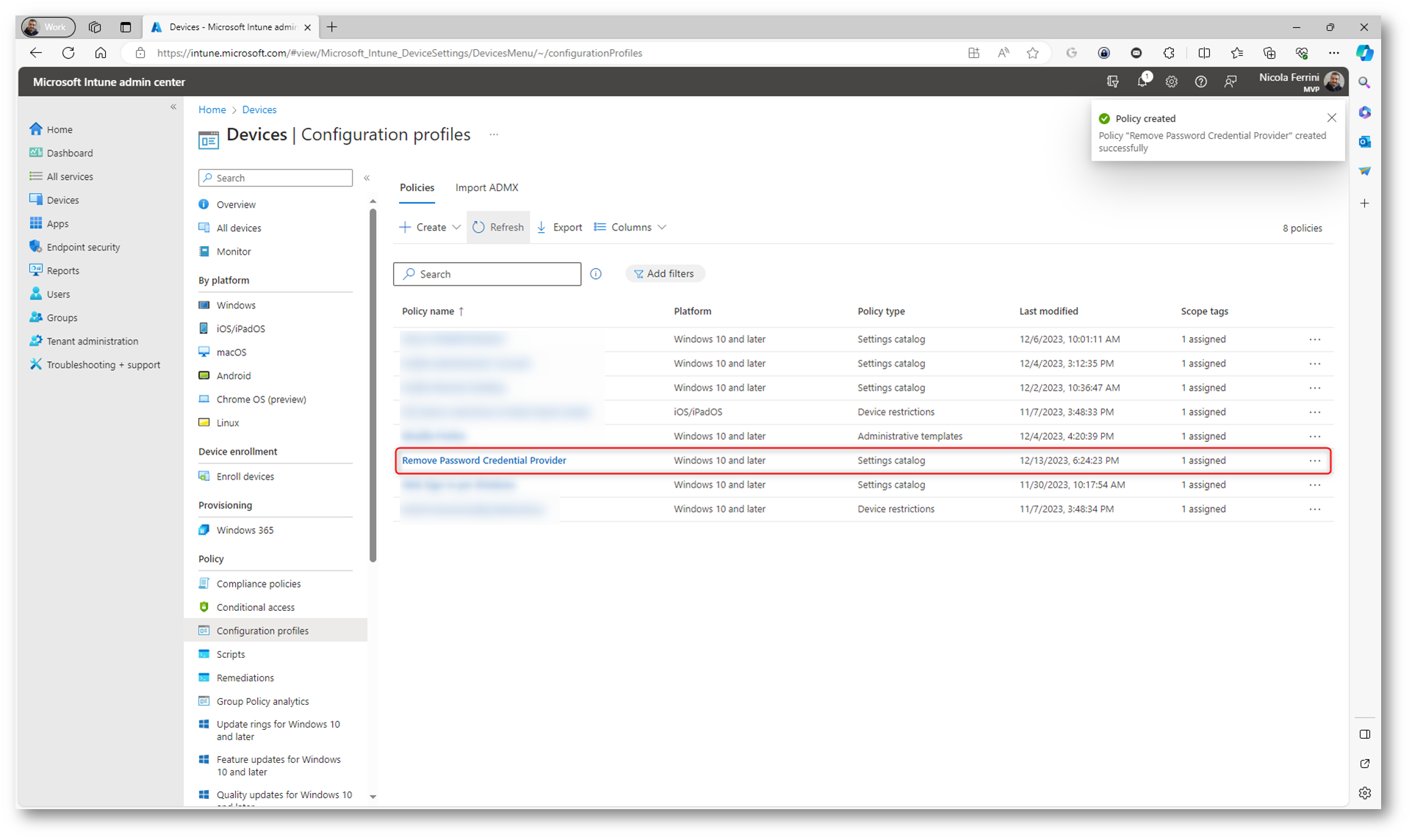Click the policies Search field
This screenshot has height=840, width=1412.
[x=487, y=274]
